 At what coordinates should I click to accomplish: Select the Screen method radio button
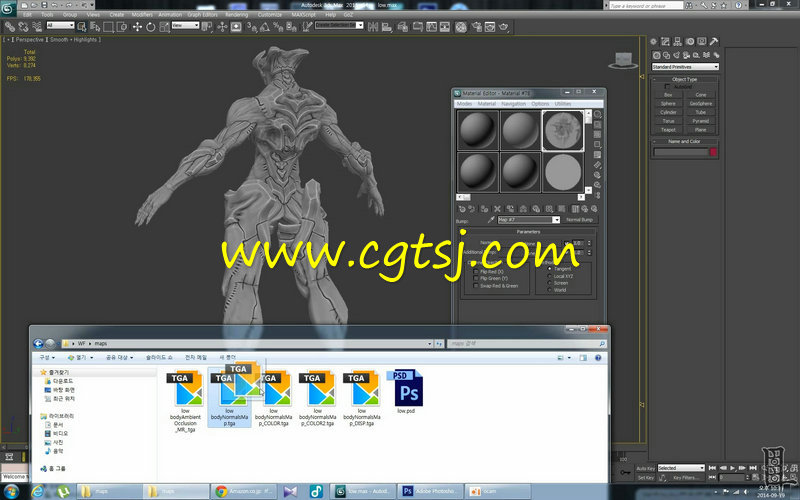point(549,283)
